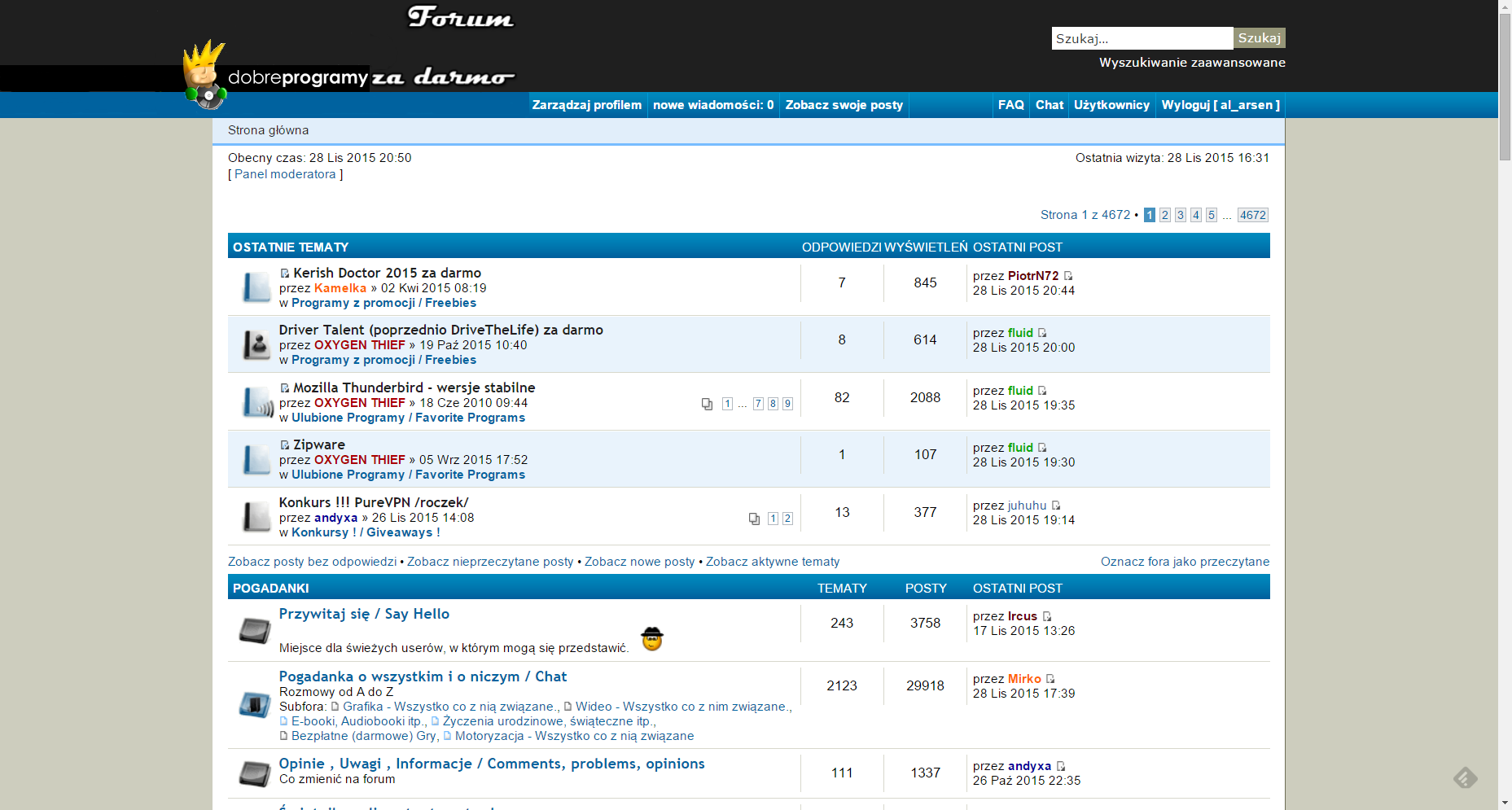Screen dimensions: 1512x810
Task: Select Użytkownicy in the top navigation
Action: pyautogui.click(x=1111, y=105)
